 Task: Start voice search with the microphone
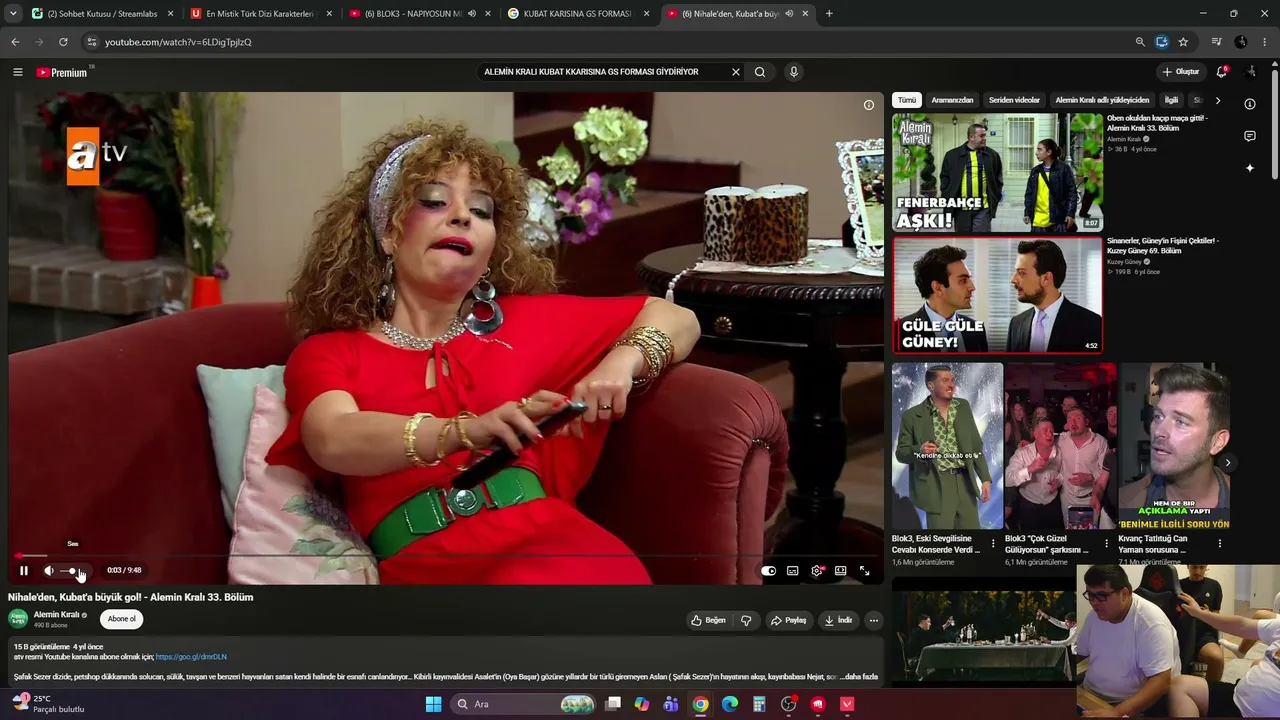[794, 72]
